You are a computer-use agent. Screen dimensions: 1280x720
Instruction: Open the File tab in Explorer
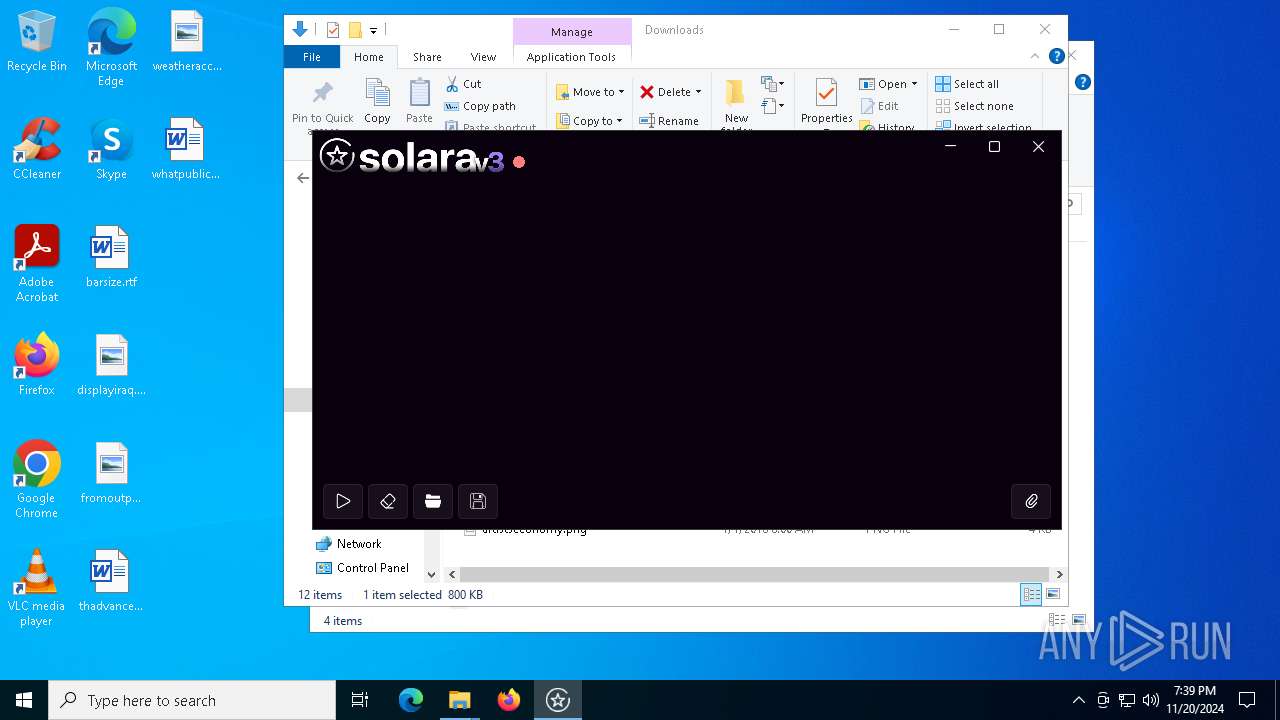[x=312, y=57]
